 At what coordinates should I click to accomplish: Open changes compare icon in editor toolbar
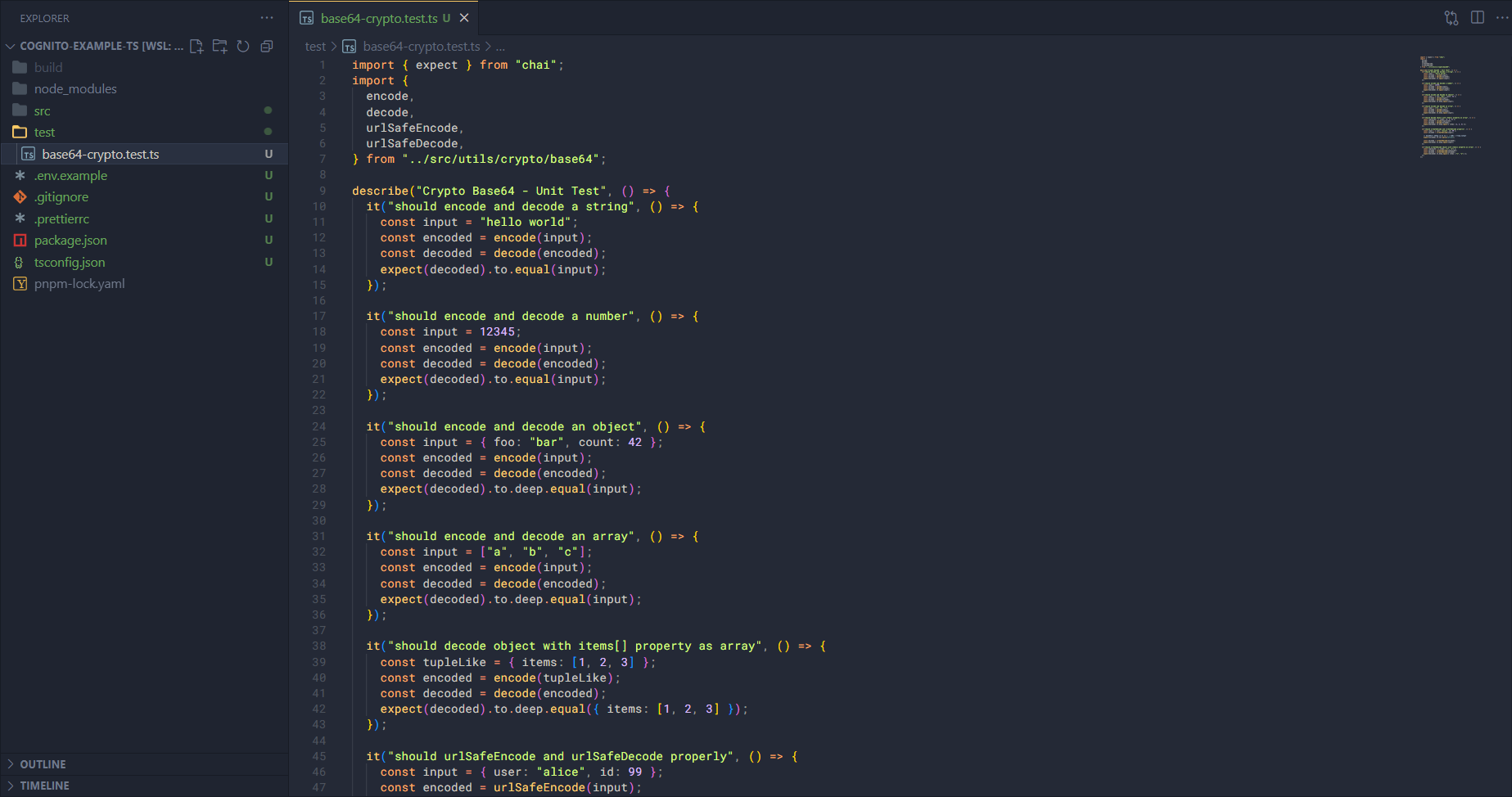coord(1451,18)
